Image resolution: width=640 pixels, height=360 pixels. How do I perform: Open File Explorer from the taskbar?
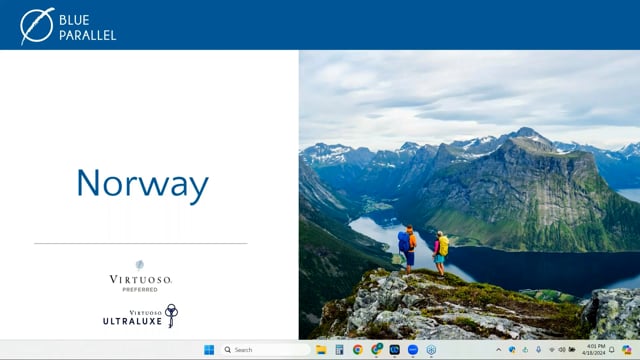[x=321, y=350]
